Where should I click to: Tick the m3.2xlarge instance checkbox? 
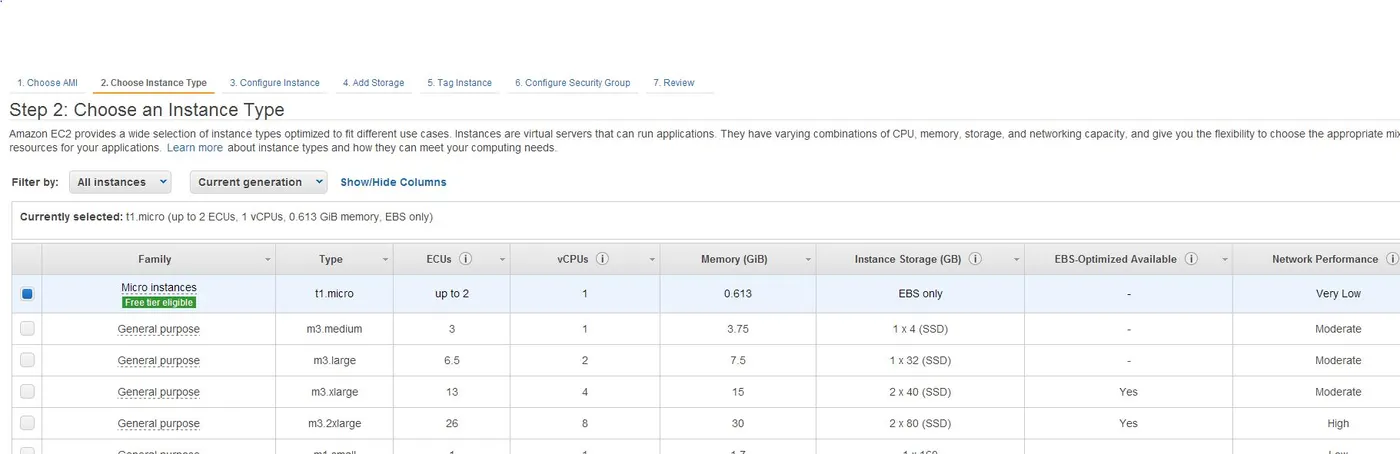tap(27, 423)
